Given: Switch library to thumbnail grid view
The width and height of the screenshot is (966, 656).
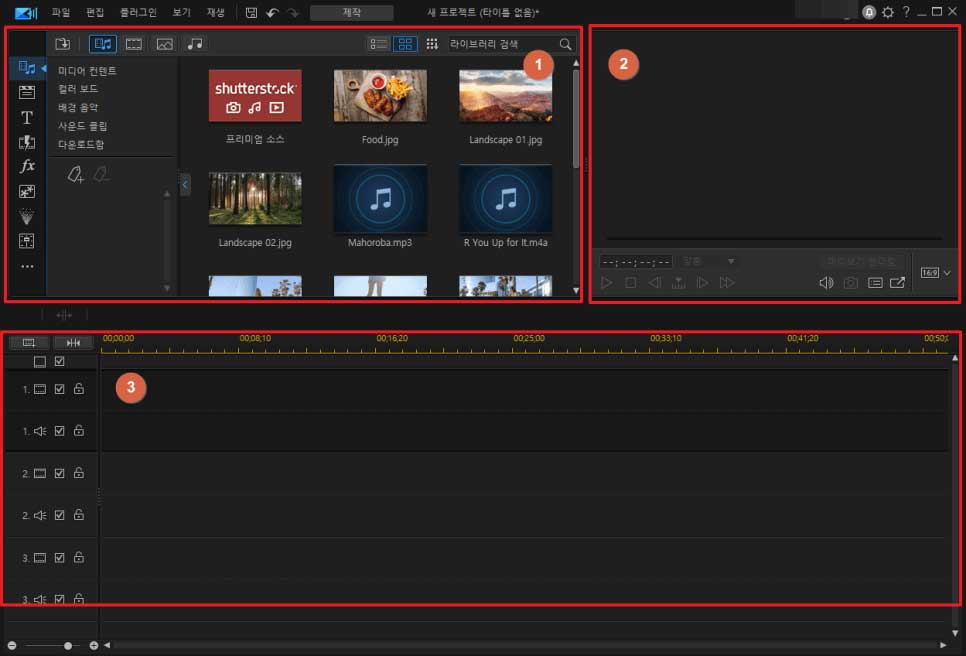Looking at the screenshot, I should click(x=405, y=44).
